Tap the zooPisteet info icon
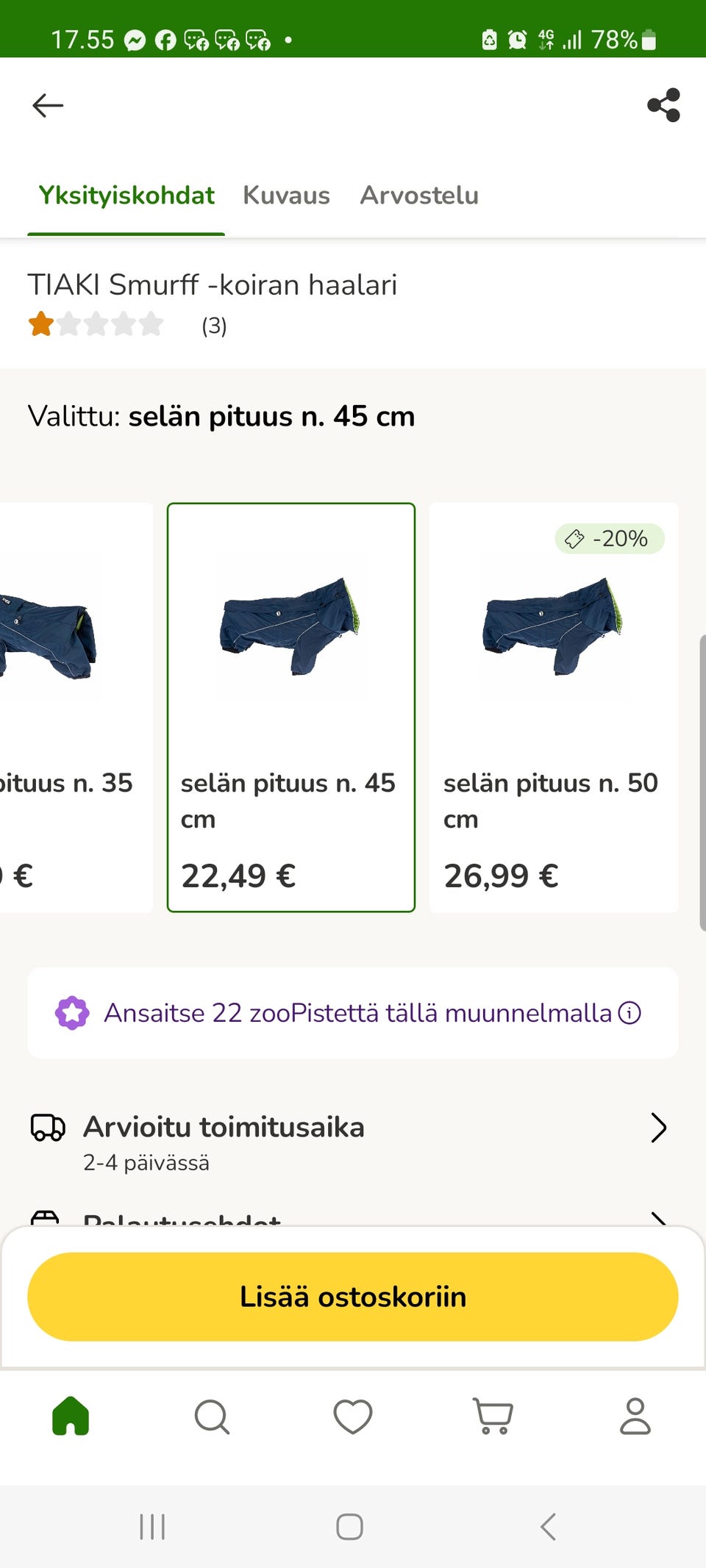This screenshot has width=706, height=1568. (x=630, y=1013)
